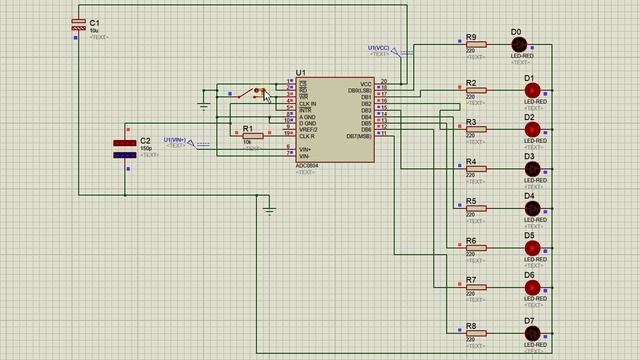Click the lit D1 LED symbol
This screenshot has width=640, height=360.
[532, 90]
